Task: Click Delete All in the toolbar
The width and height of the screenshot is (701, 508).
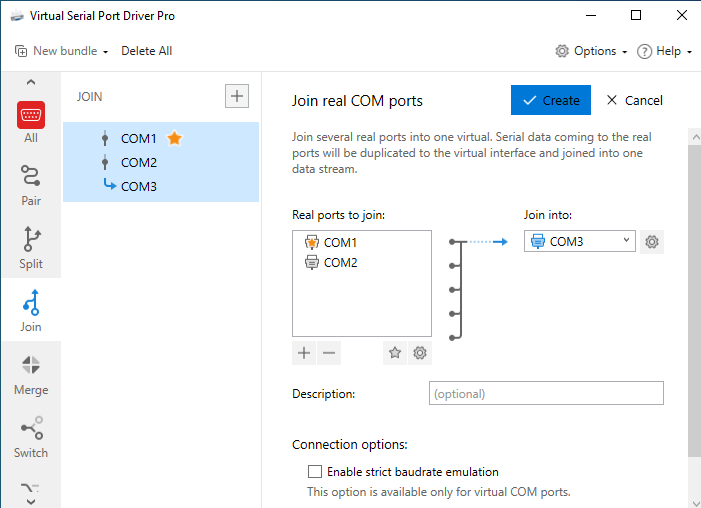Action: point(147,51)
